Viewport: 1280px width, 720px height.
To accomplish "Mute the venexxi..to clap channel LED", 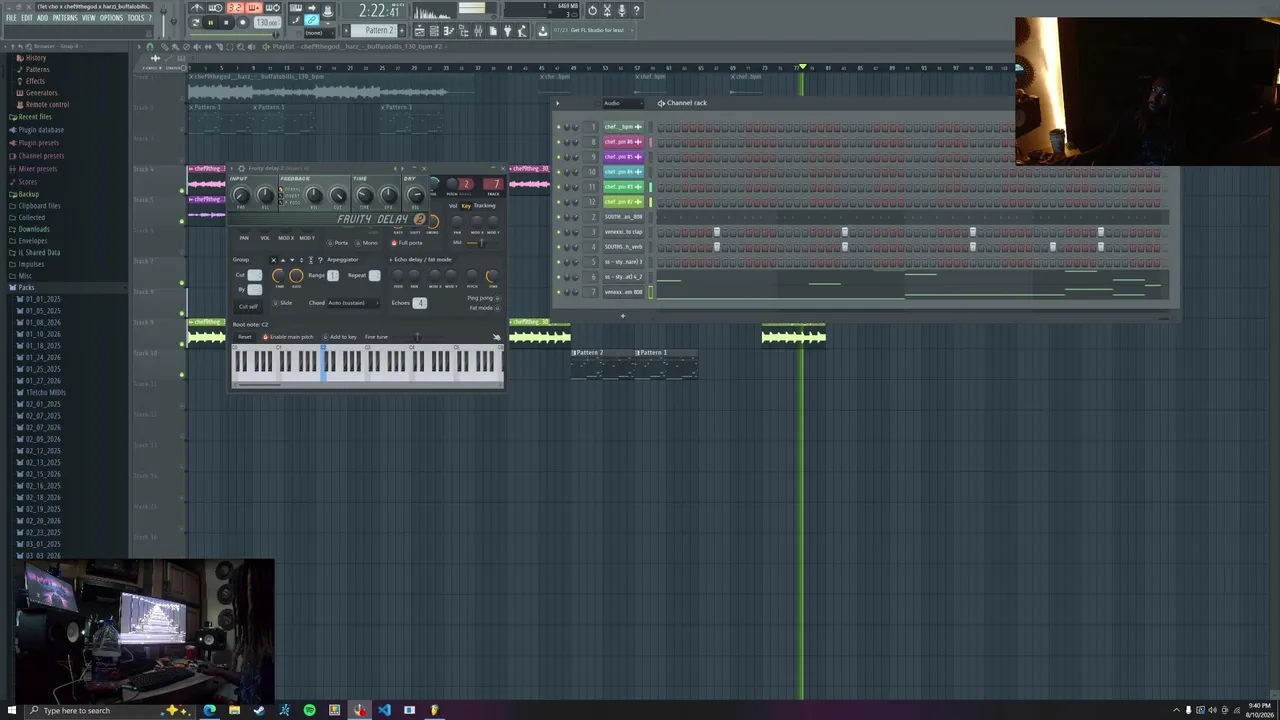I will click(x=558, y=232).
